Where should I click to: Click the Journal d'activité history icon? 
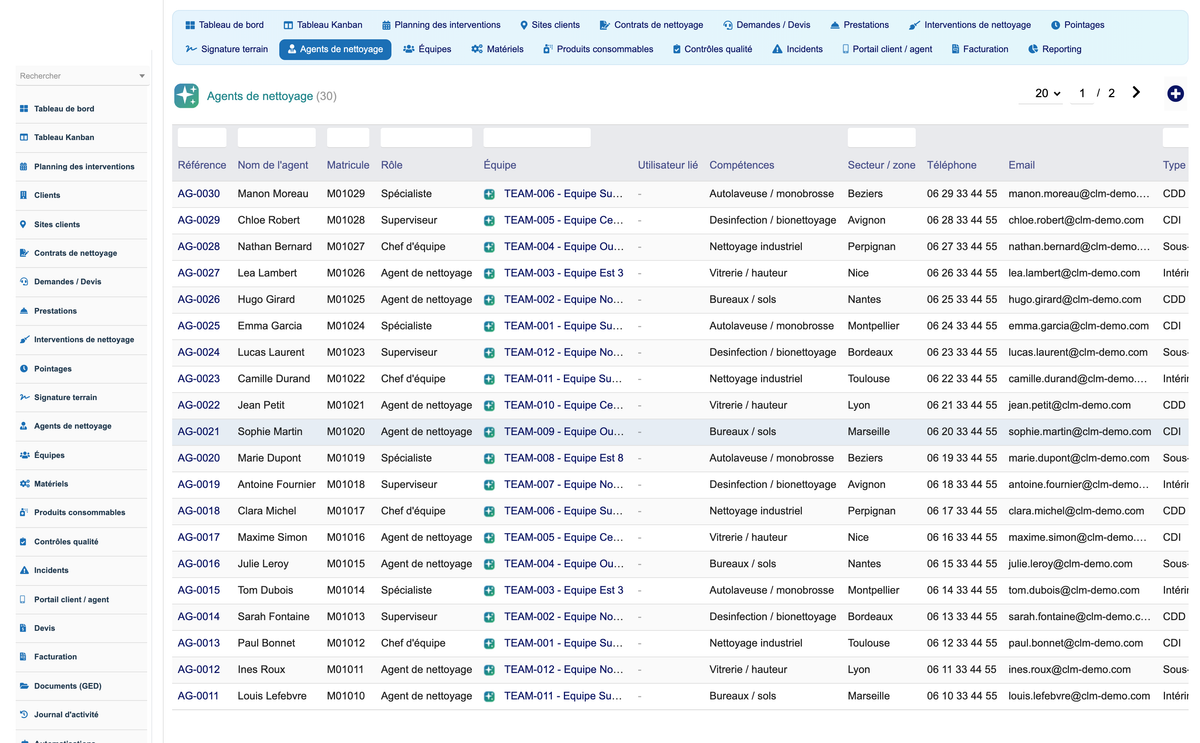tap(24, 715)
